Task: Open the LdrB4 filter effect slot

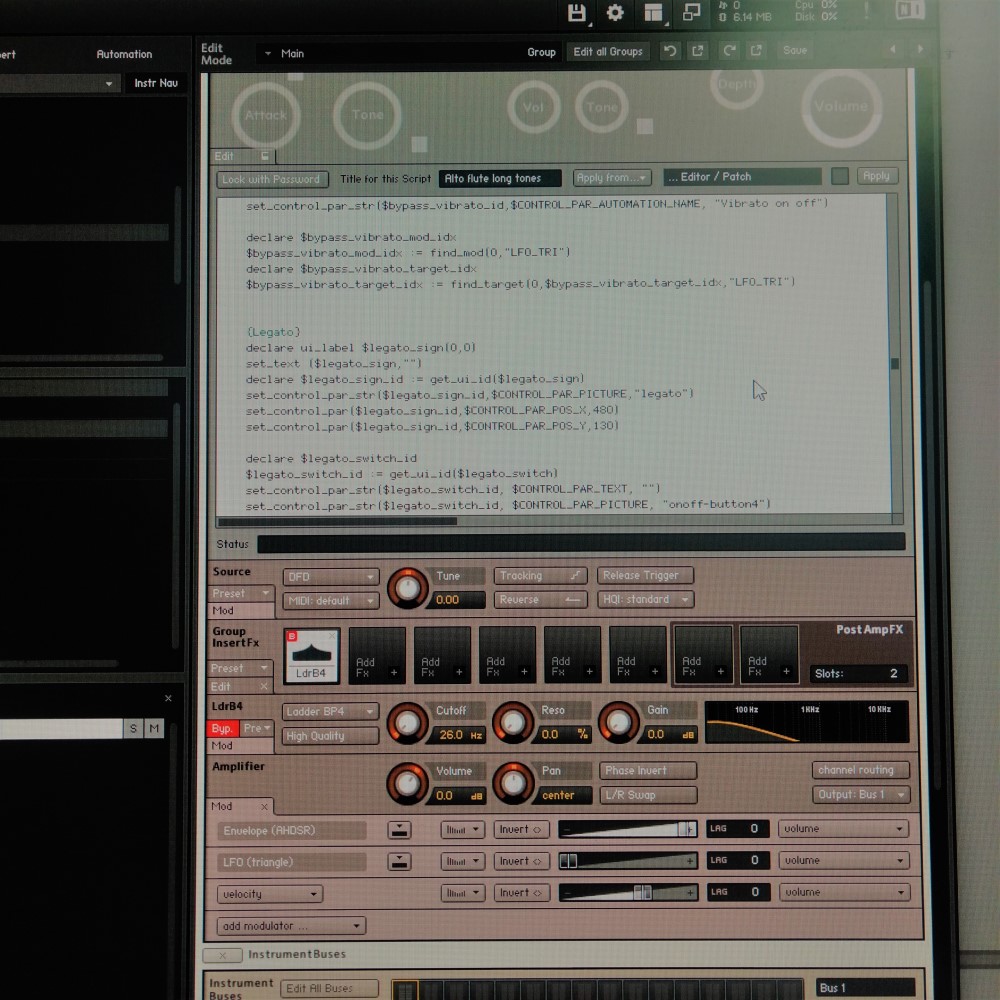Action: point(312,656)
